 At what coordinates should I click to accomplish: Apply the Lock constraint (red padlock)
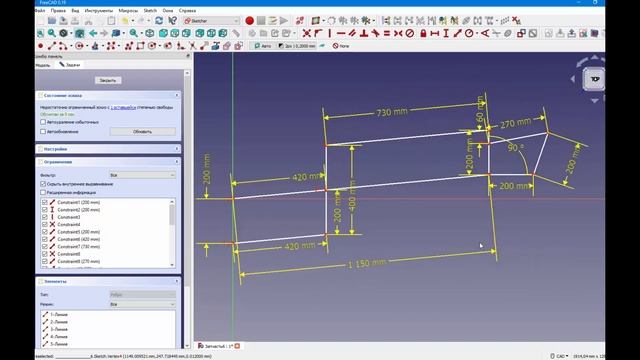click(423, 33)
